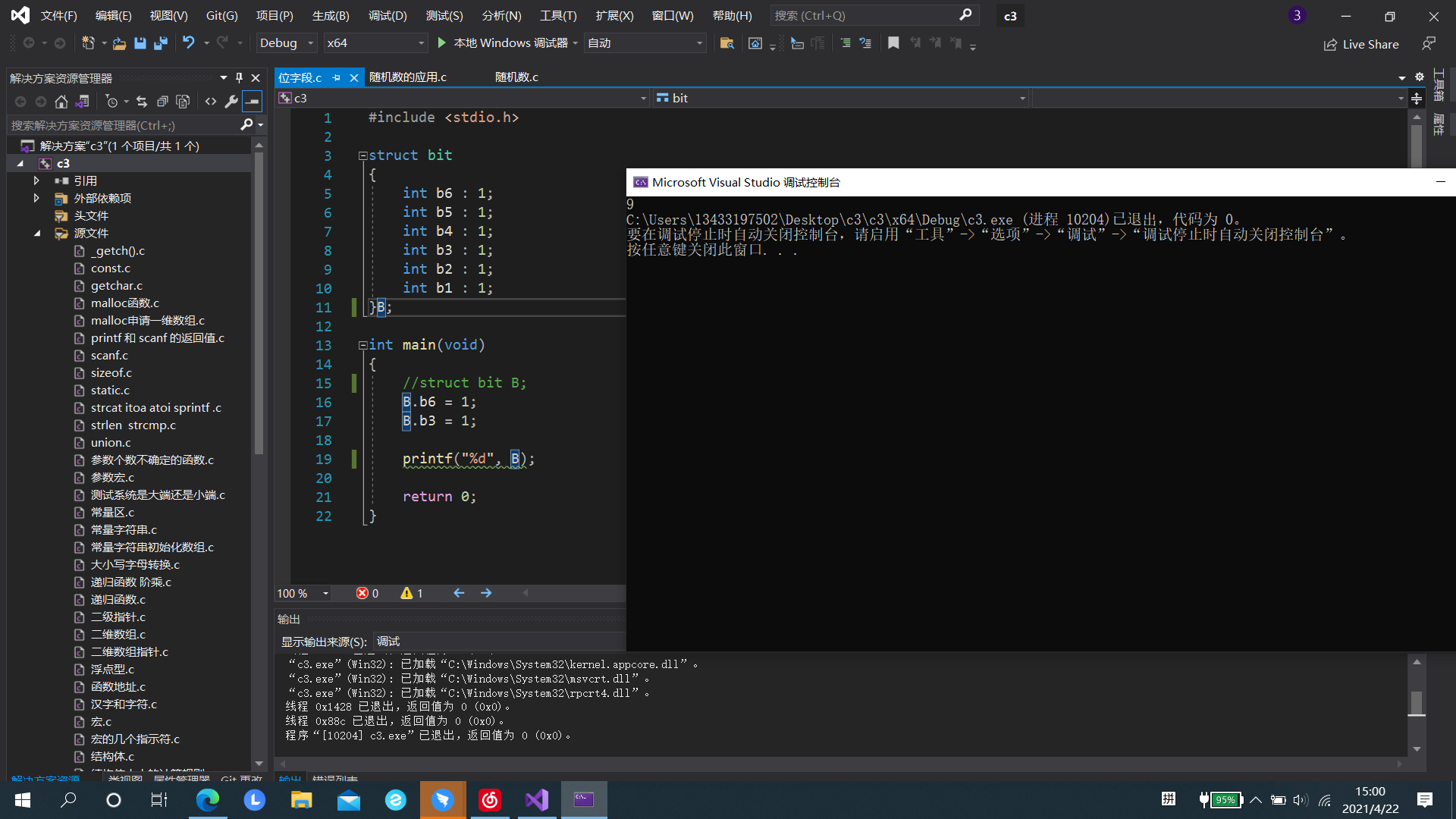Image resolution: width=1456 pixels, height=819 pixels.
Task: Click the Solution Explorer search field
Action: 125,125
